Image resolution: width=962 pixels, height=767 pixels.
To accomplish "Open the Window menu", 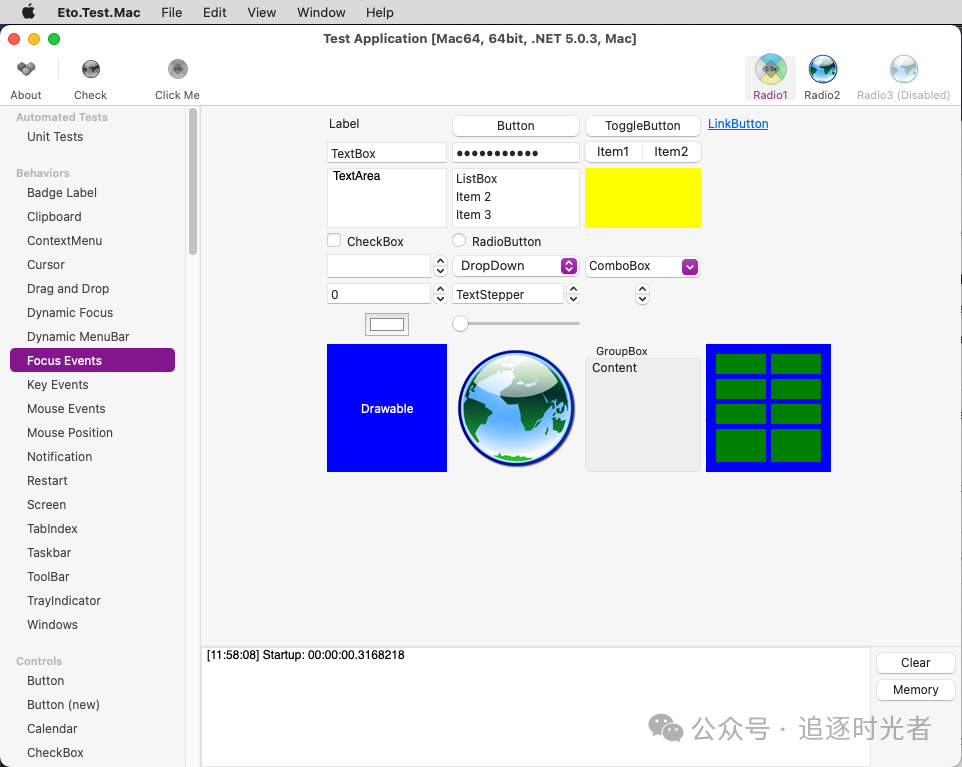I will (x=320, y=12).
